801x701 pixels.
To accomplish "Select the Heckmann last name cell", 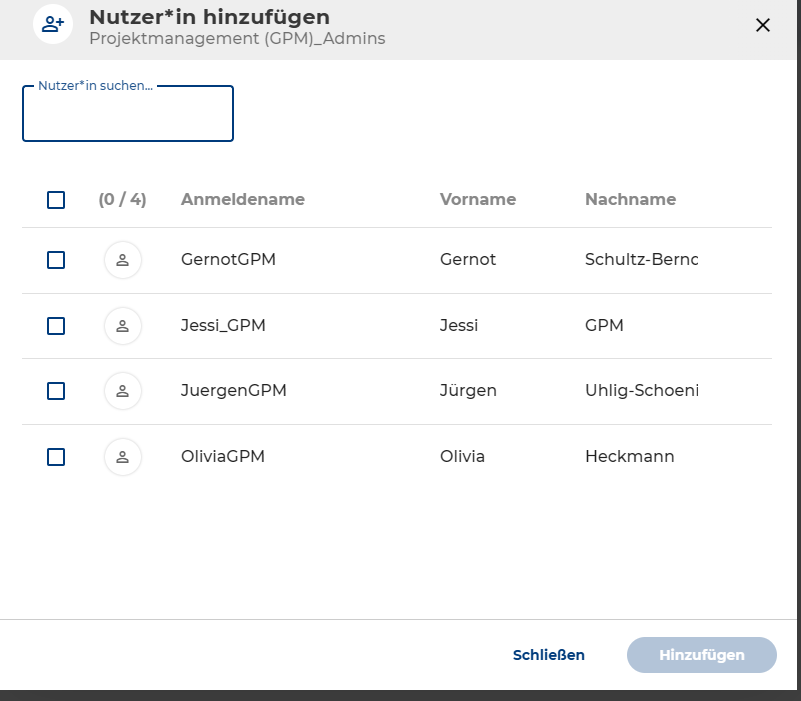I will point(629,457).
